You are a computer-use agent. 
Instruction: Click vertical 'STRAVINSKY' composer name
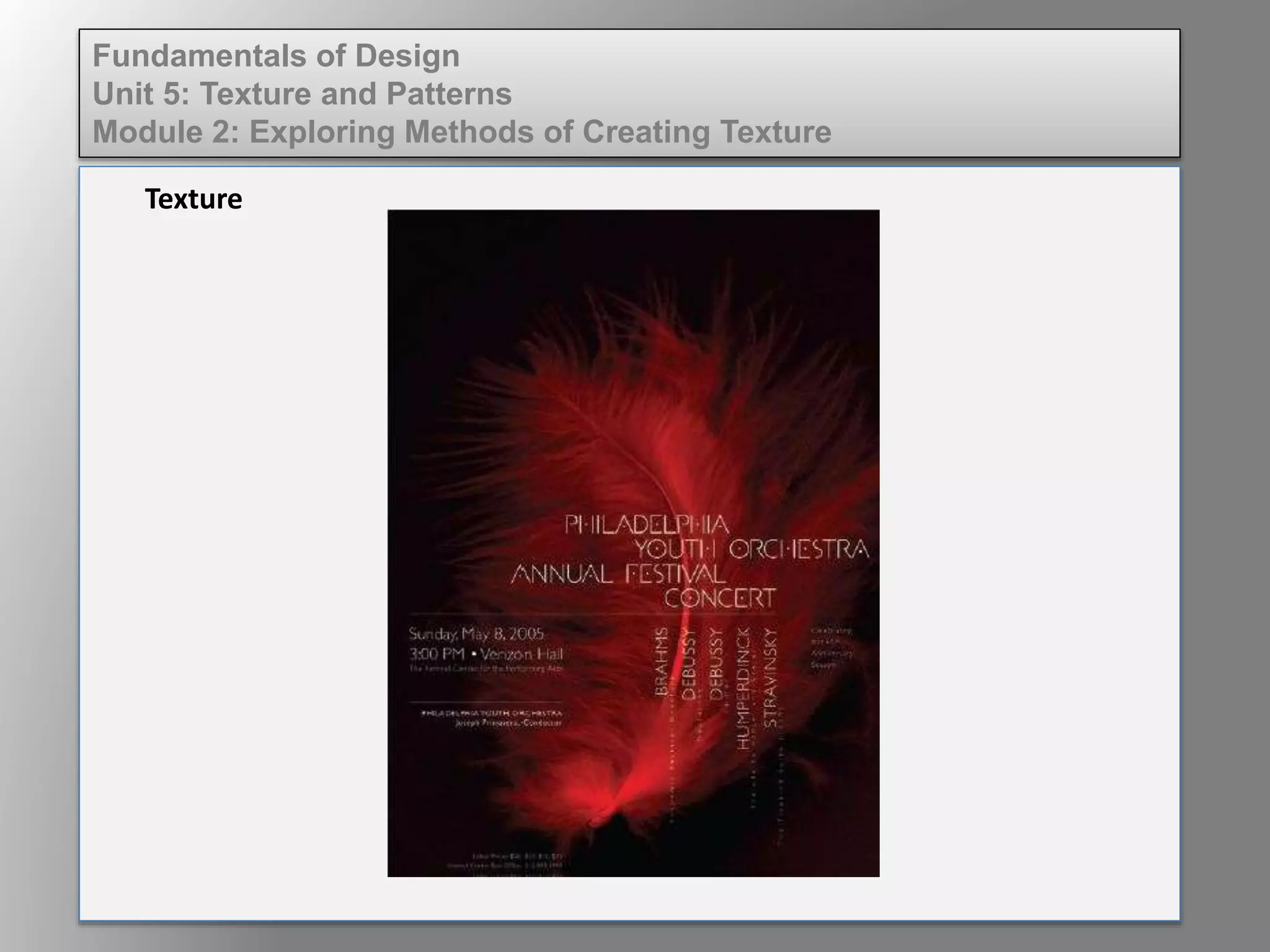[x=770, y=677]
